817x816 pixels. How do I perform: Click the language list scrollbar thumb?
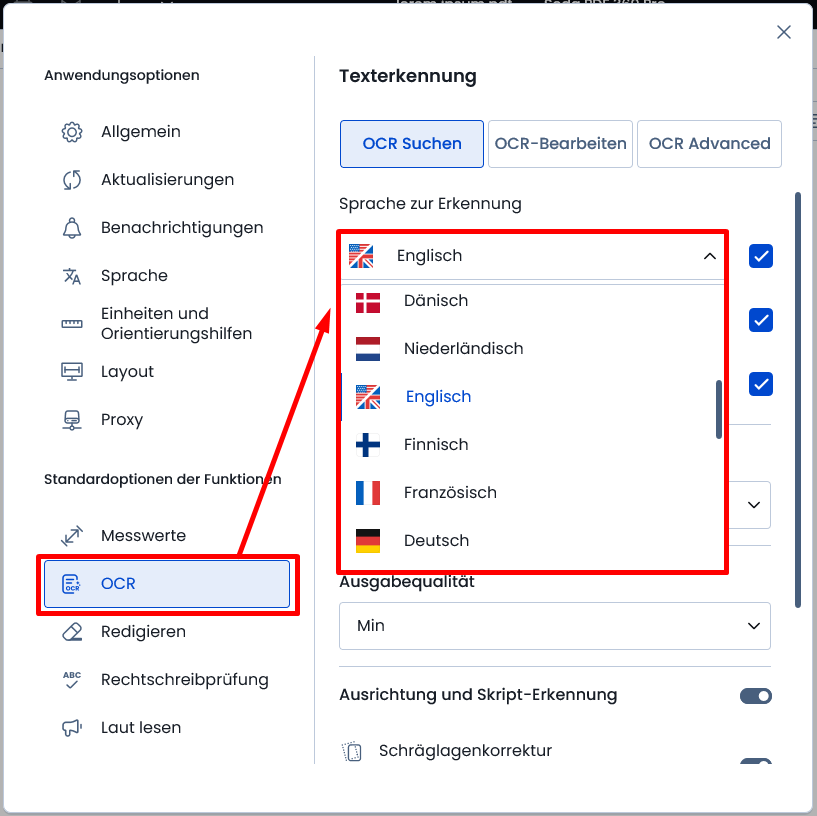[719, 410]
